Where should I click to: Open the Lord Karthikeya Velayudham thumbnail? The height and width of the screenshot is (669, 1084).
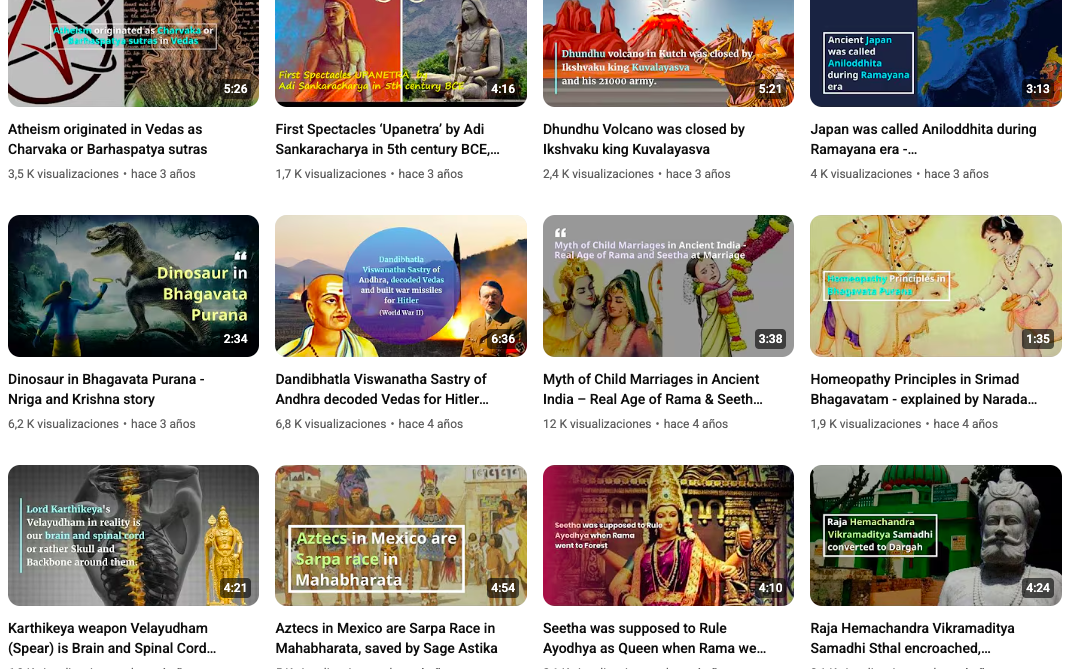tap(133, 536)
